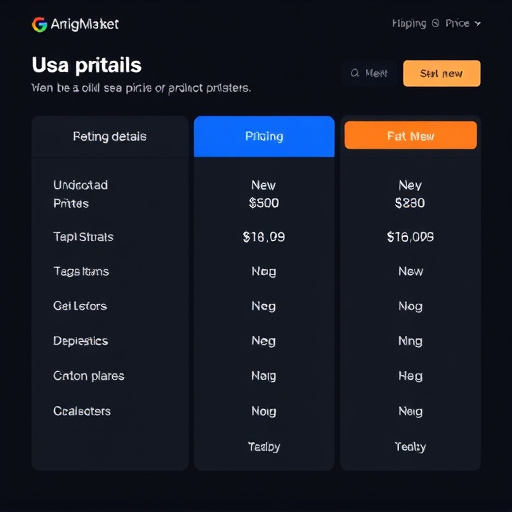
Task: Open the Reting detais column header
Action: click(110, 137)
